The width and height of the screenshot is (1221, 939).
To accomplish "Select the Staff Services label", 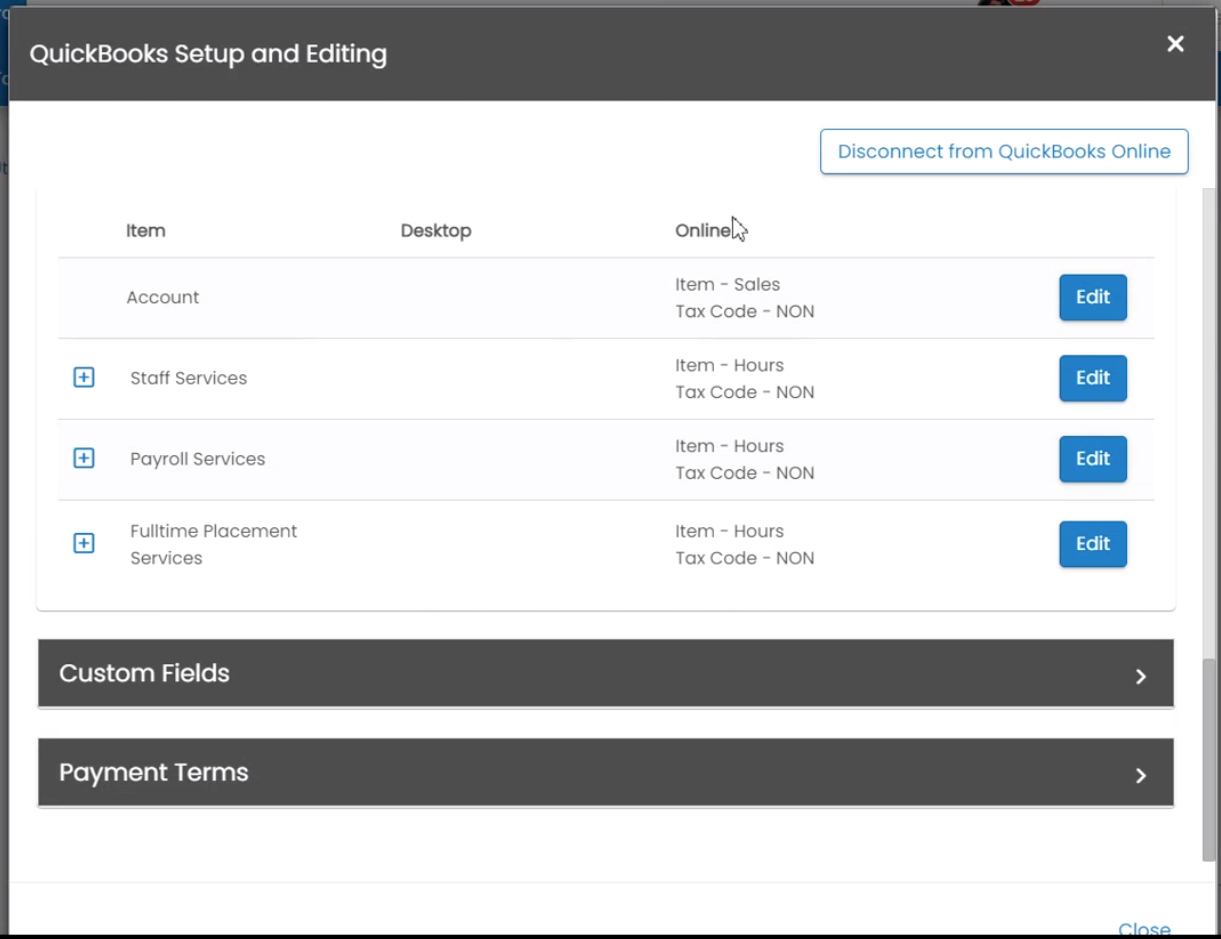I will (189, 378).
